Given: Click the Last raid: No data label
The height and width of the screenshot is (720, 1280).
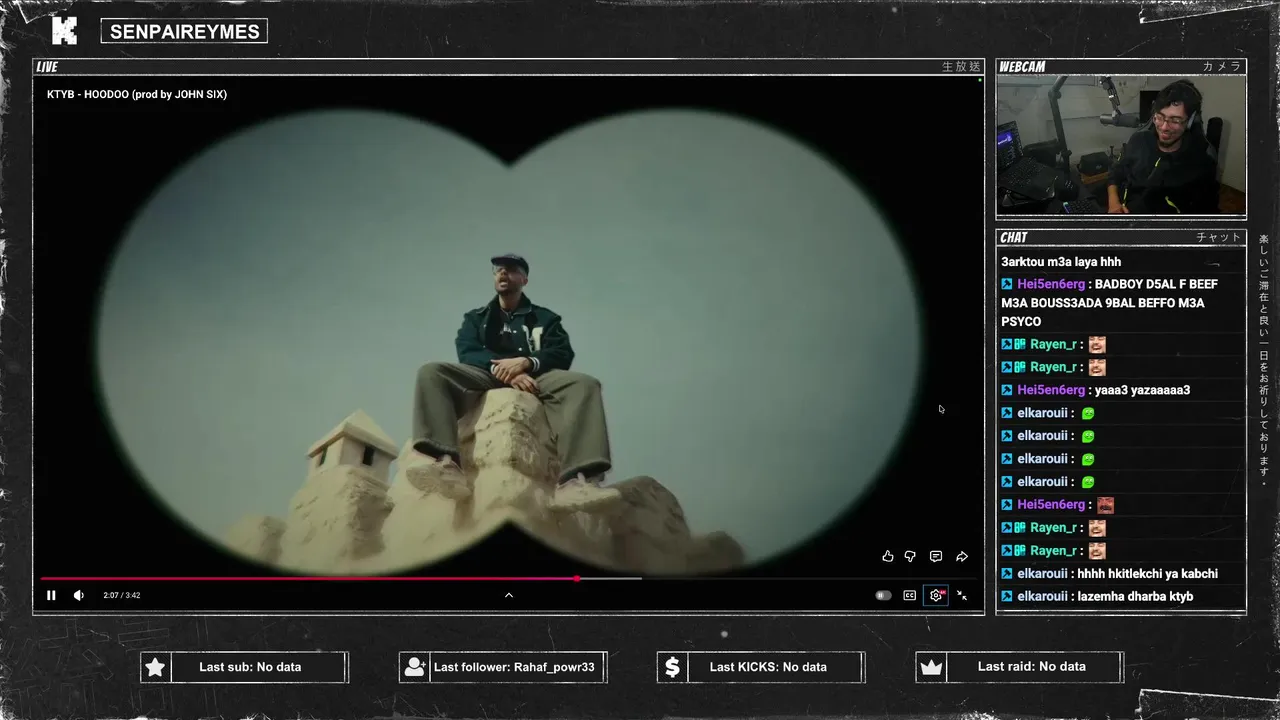Looking at the screenshot, I should coord(1032,667).
